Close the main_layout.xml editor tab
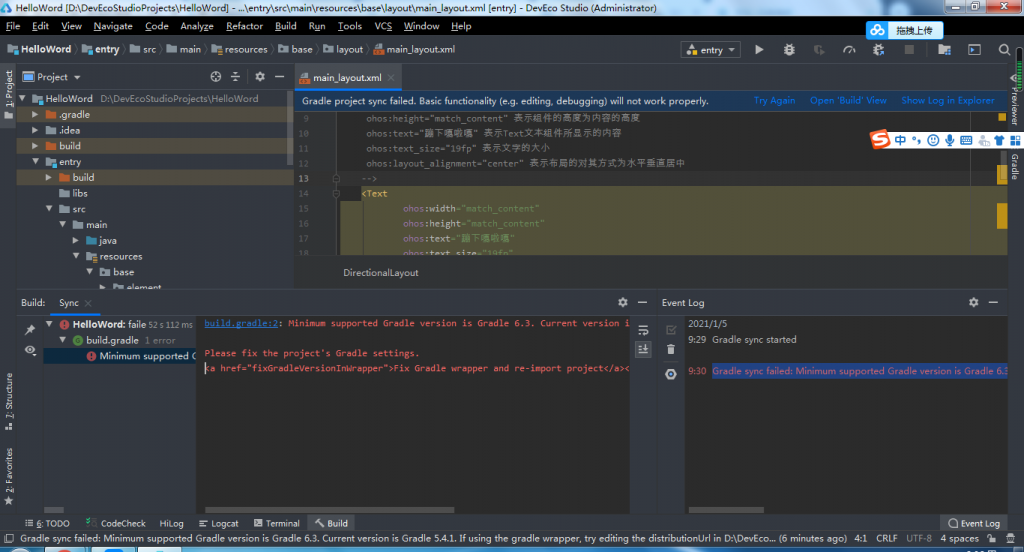 (391, 78)
